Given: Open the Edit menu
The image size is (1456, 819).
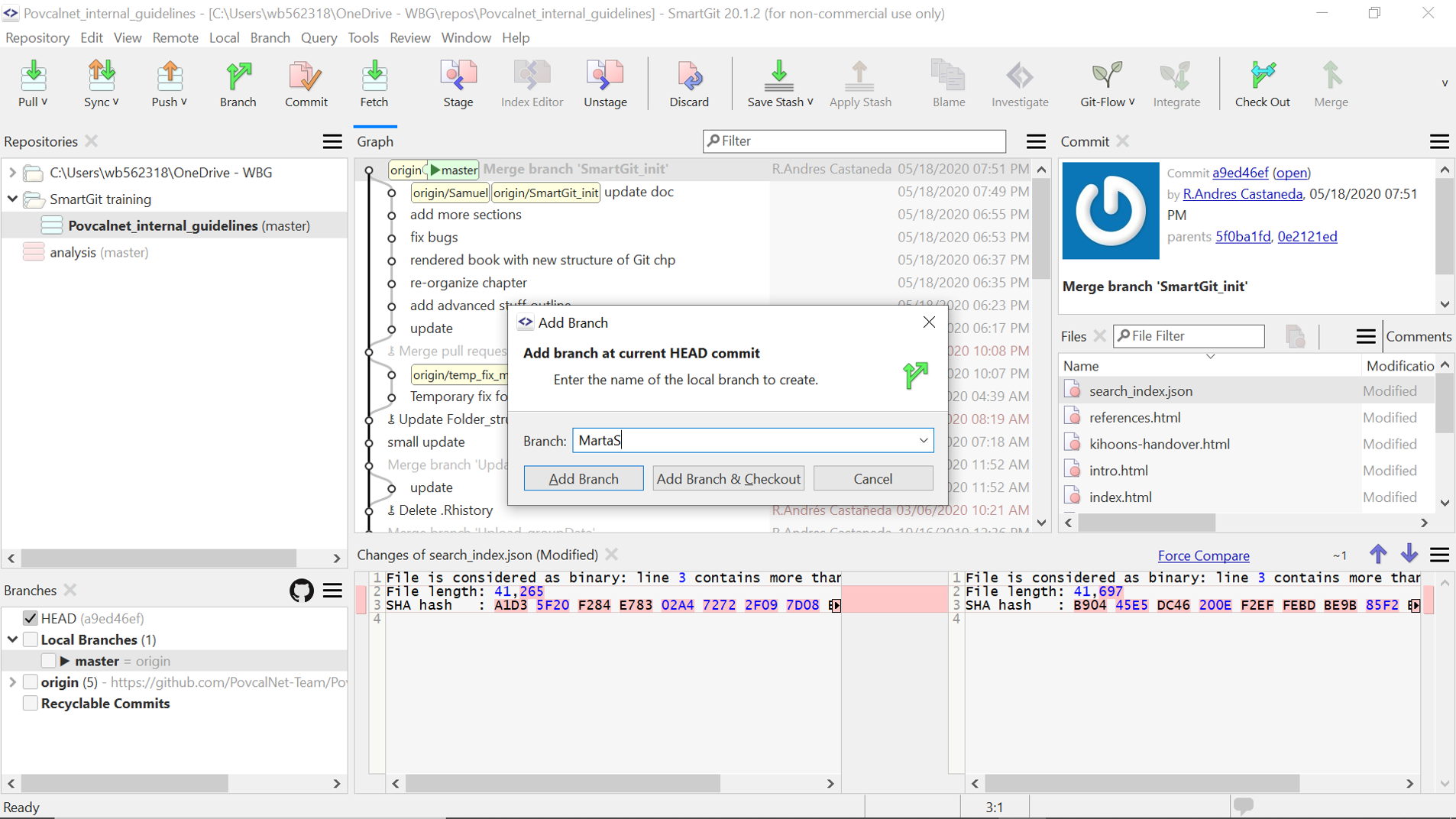Looking at the screenshot, I should (91, 37).
